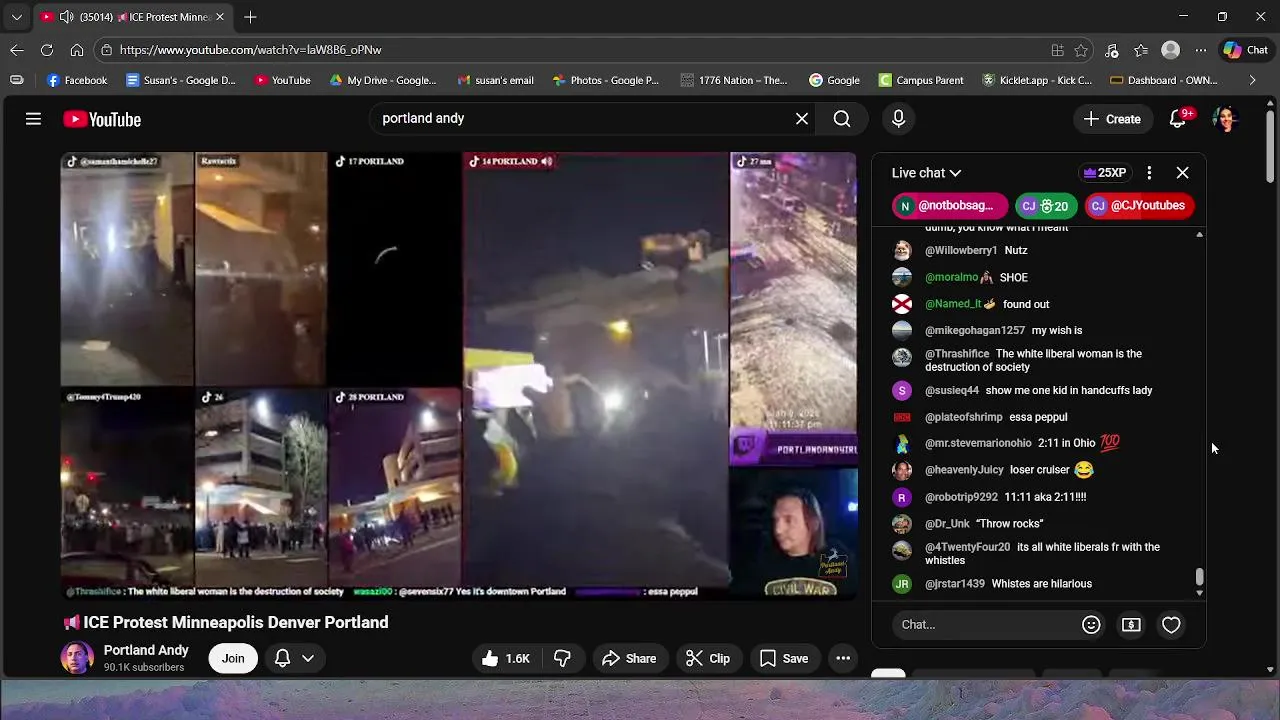Open Campus Parent bookmark
The height and width of the screenshot is (720, 1280).
(x=921, y=80)
